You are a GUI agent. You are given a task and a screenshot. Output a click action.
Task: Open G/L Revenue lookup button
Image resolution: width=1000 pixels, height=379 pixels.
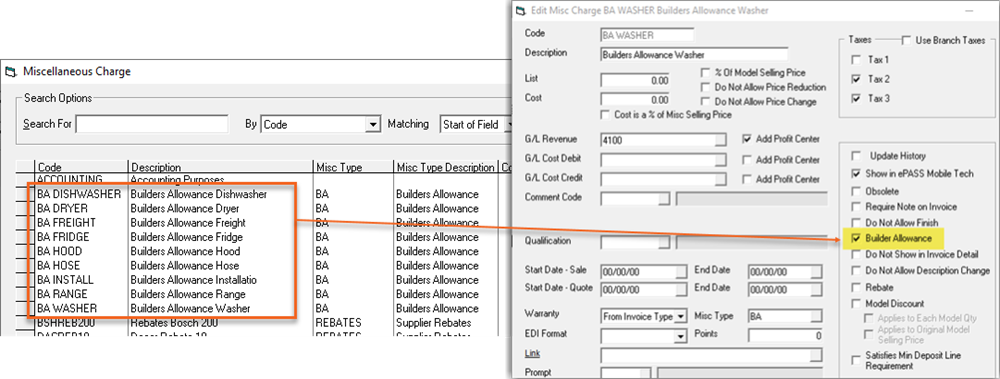[720, 139]
